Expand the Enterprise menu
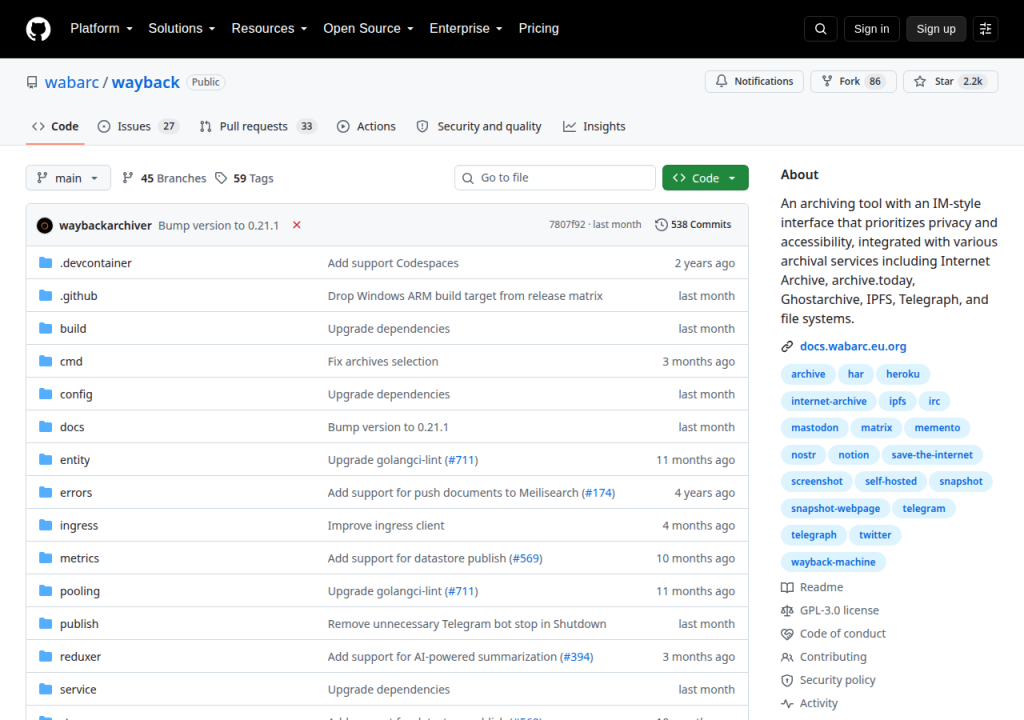The width and height of the screenshot is (1024, 720). point(466,29)
